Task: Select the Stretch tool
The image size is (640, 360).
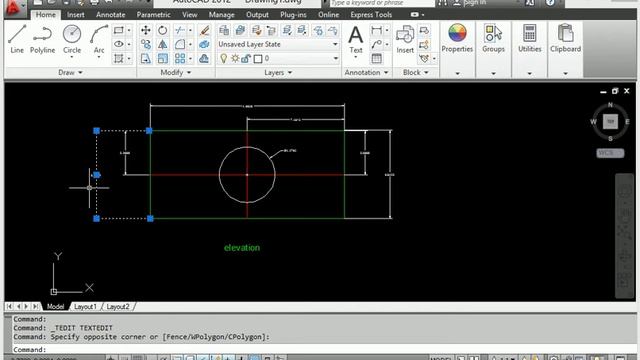Action: pyautogui.click(x=146, y=58)
